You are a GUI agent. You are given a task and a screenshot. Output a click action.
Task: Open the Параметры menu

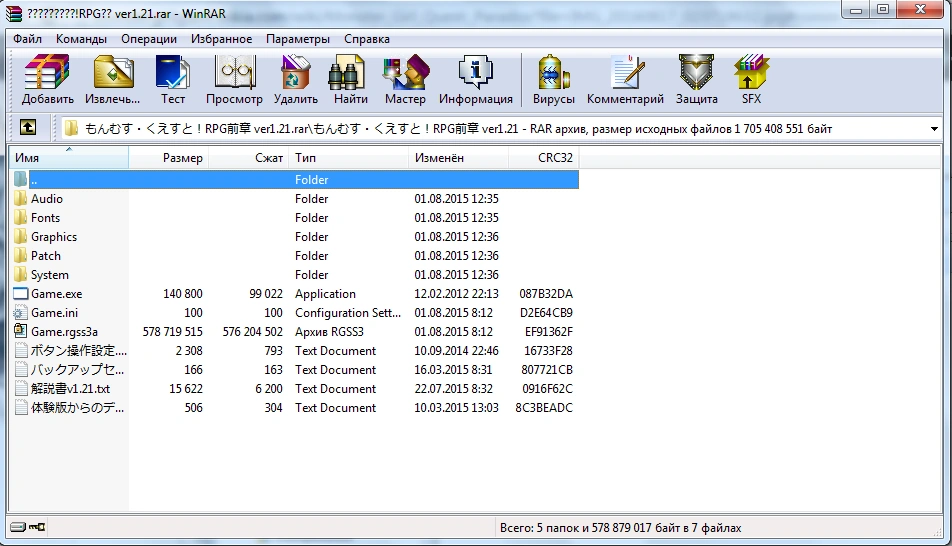coord(298,39)
